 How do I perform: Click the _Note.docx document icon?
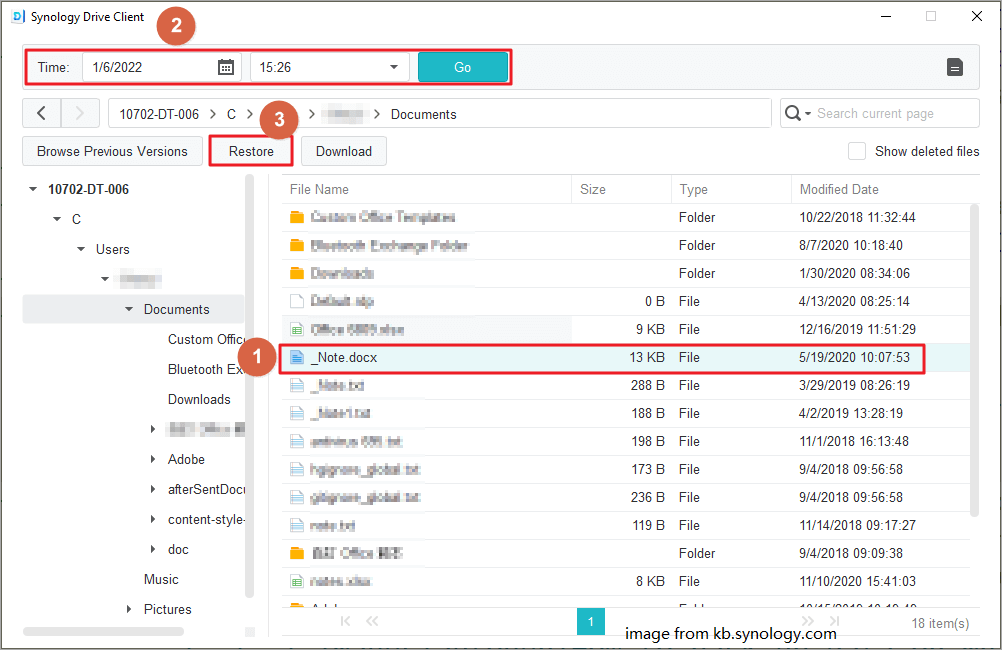click(297, 357)
